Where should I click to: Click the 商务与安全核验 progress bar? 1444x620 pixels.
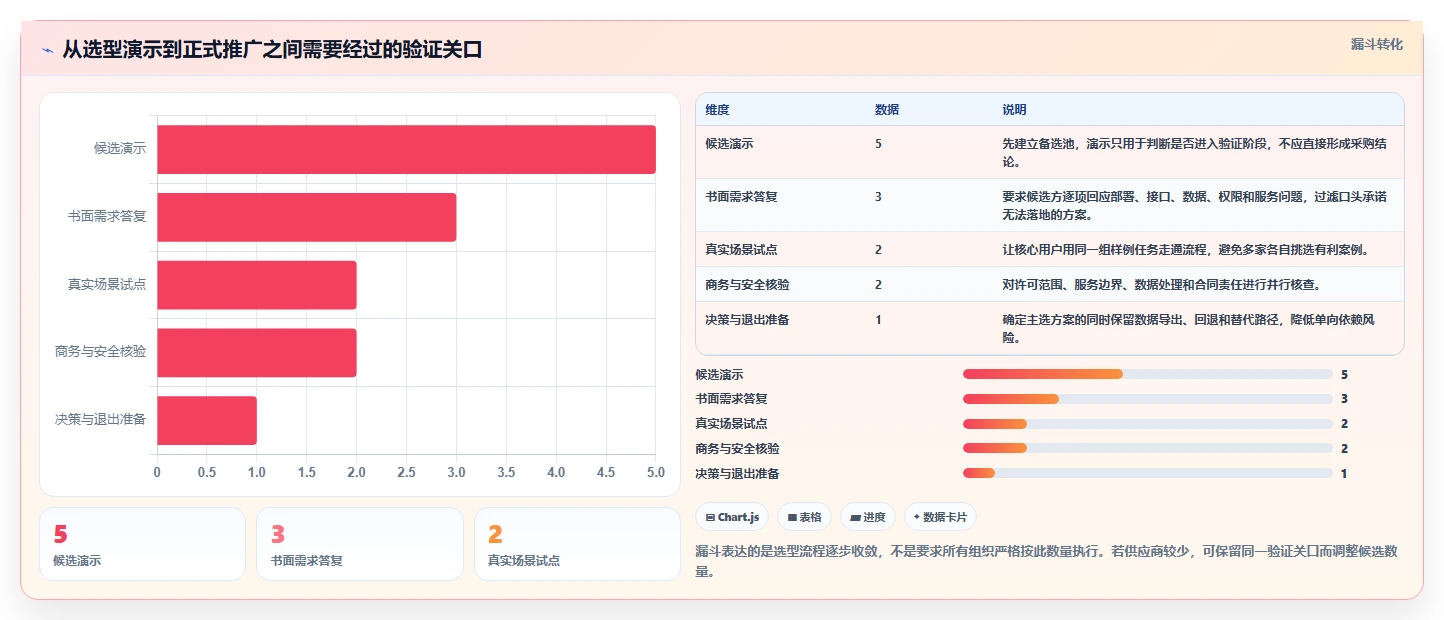click(1148, 449)
